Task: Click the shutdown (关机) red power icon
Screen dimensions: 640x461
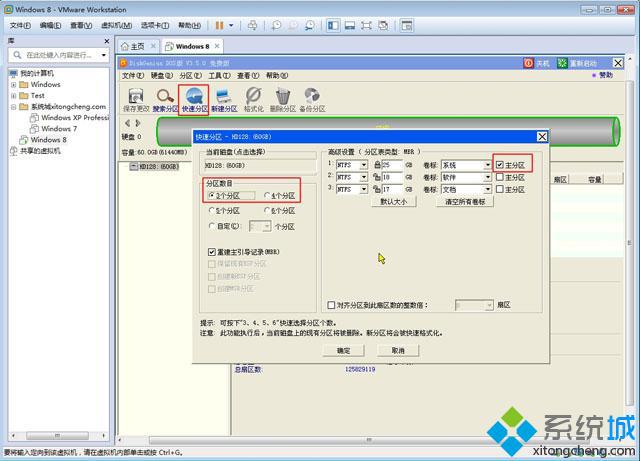Action: point(529,63)
